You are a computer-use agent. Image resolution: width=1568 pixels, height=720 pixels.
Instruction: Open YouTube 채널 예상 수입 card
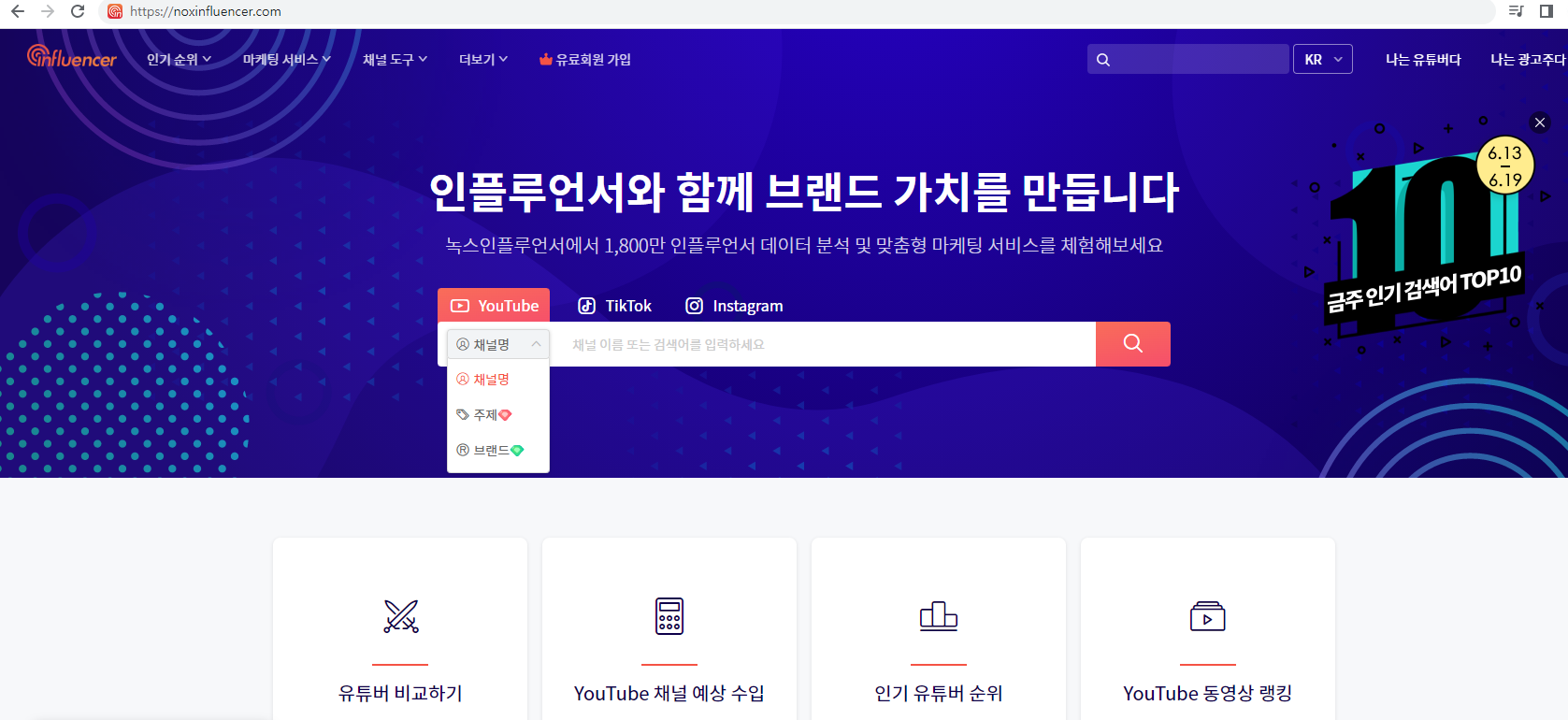coord(669,628)
